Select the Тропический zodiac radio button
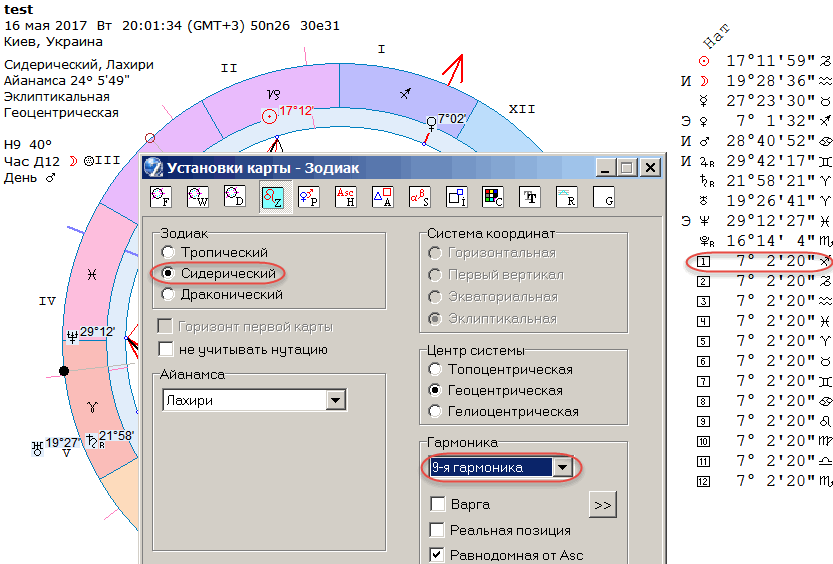 pos(168,252)
